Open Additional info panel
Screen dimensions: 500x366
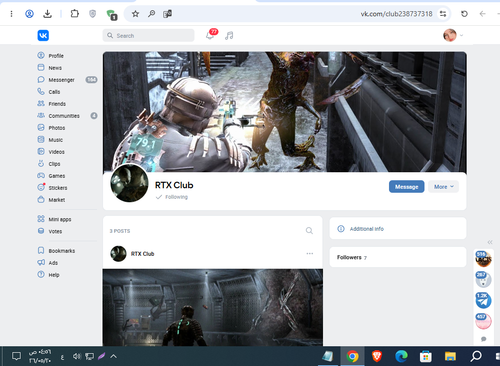tap(398, 228)
